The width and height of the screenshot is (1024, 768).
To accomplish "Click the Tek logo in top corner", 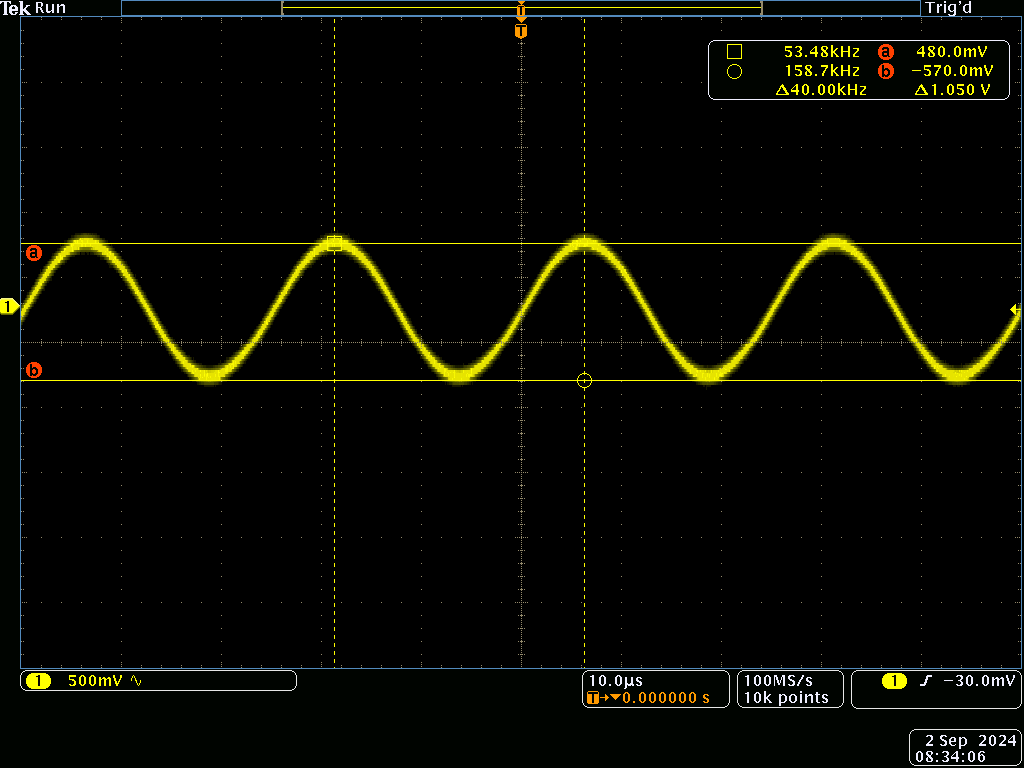I will point(15,8).
